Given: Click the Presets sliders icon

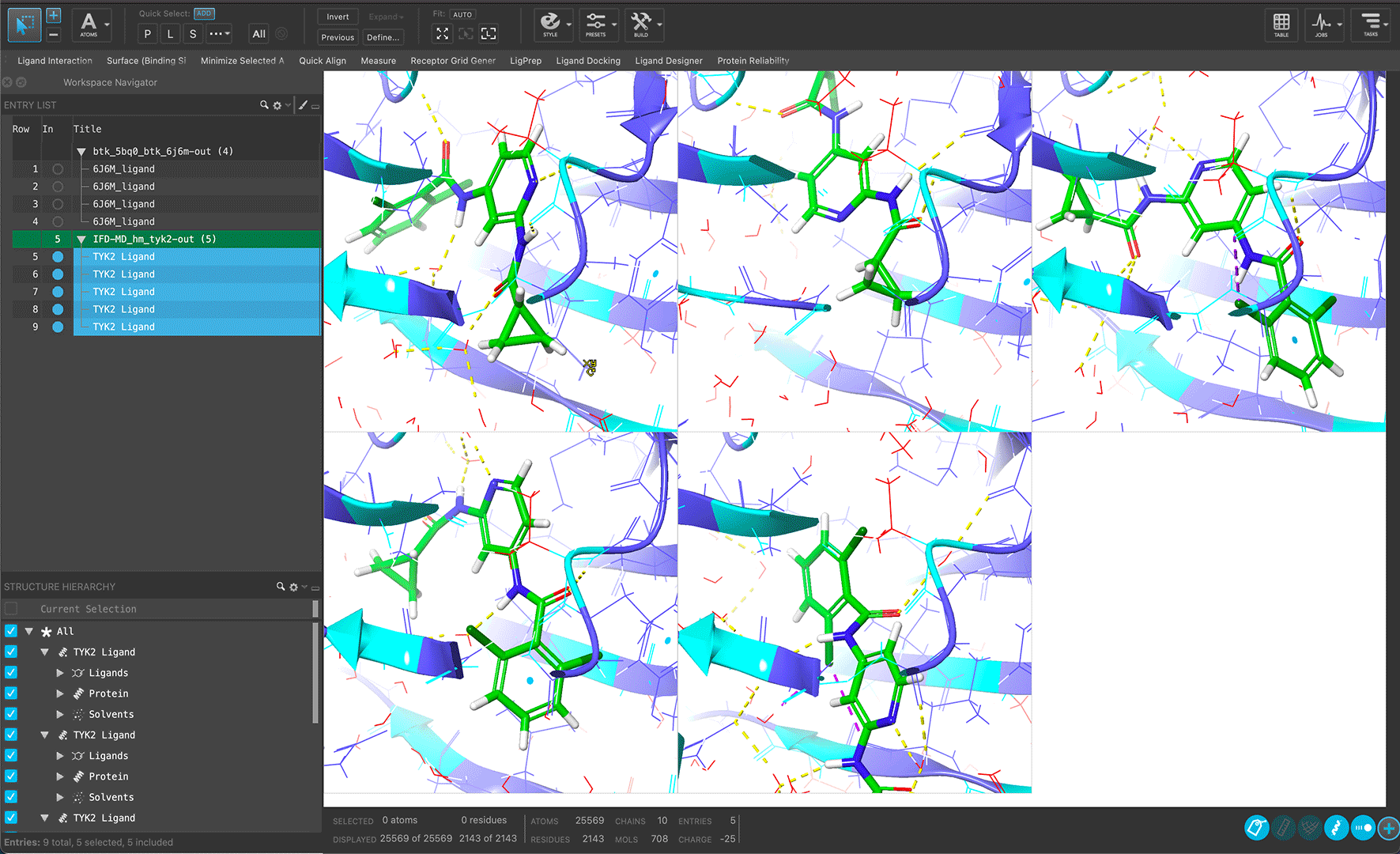Looking at the screenshot, I should coord(596,25).
